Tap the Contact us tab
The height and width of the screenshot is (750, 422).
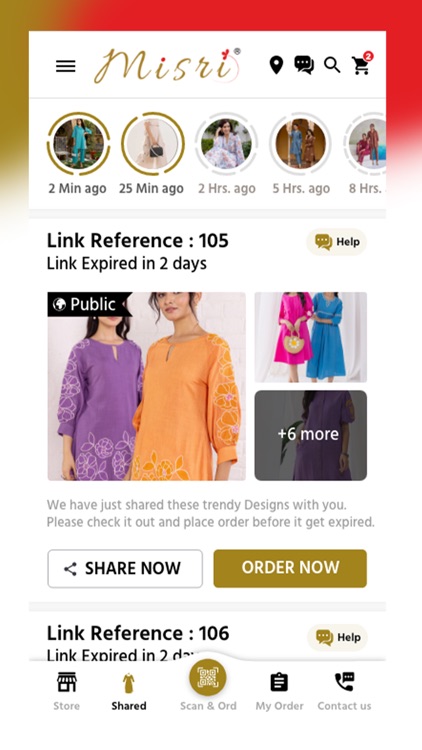point(344,691)
